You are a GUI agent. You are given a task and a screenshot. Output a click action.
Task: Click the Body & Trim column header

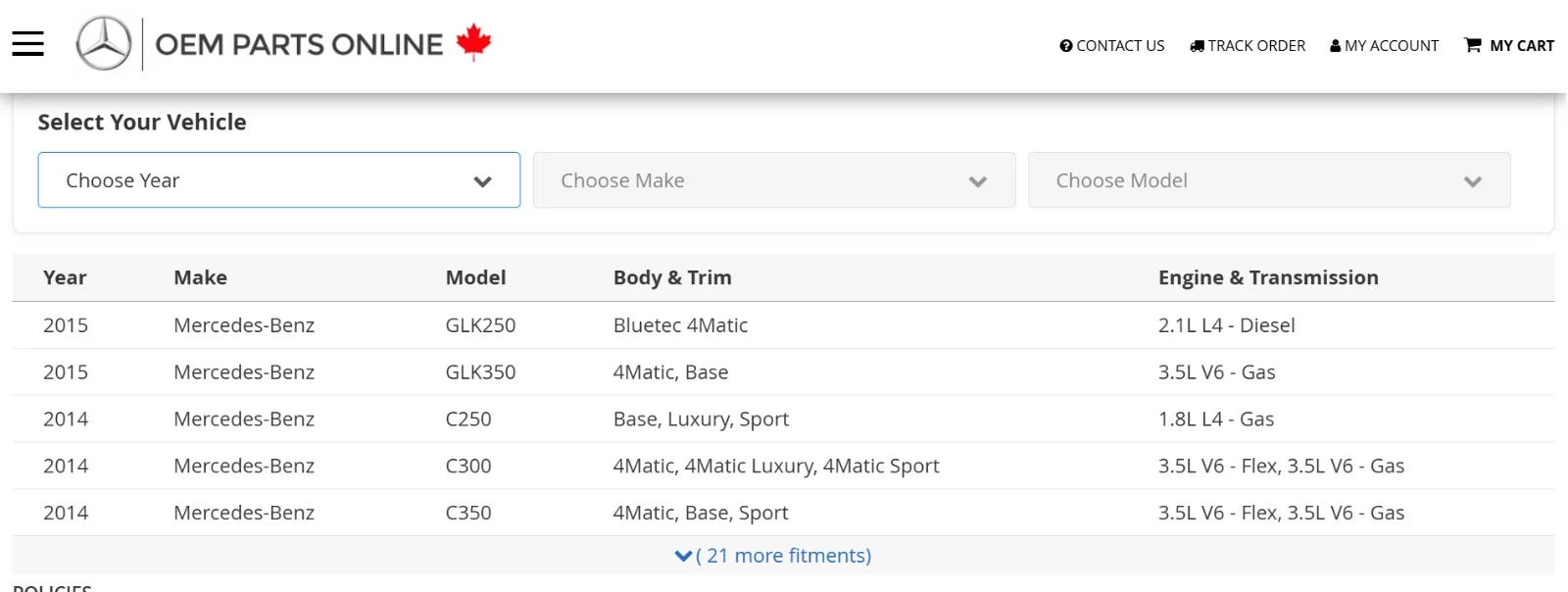click(x=672, y=277)
